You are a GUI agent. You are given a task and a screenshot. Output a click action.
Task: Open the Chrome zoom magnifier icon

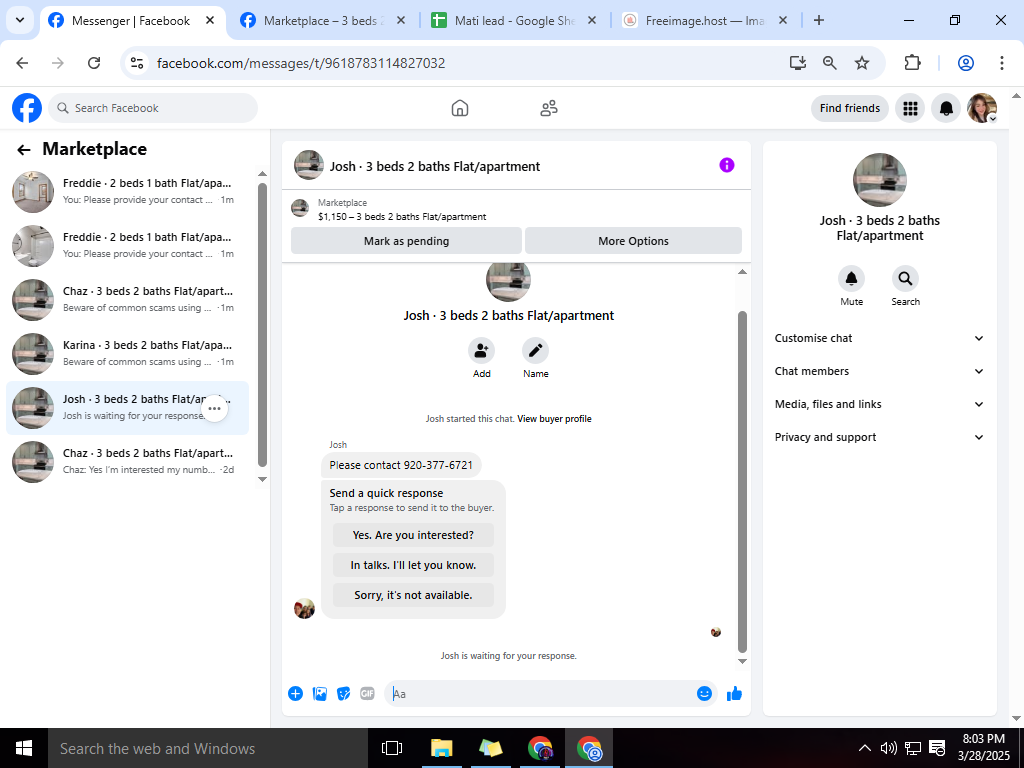pyautogui.click(x=829, y=63)
